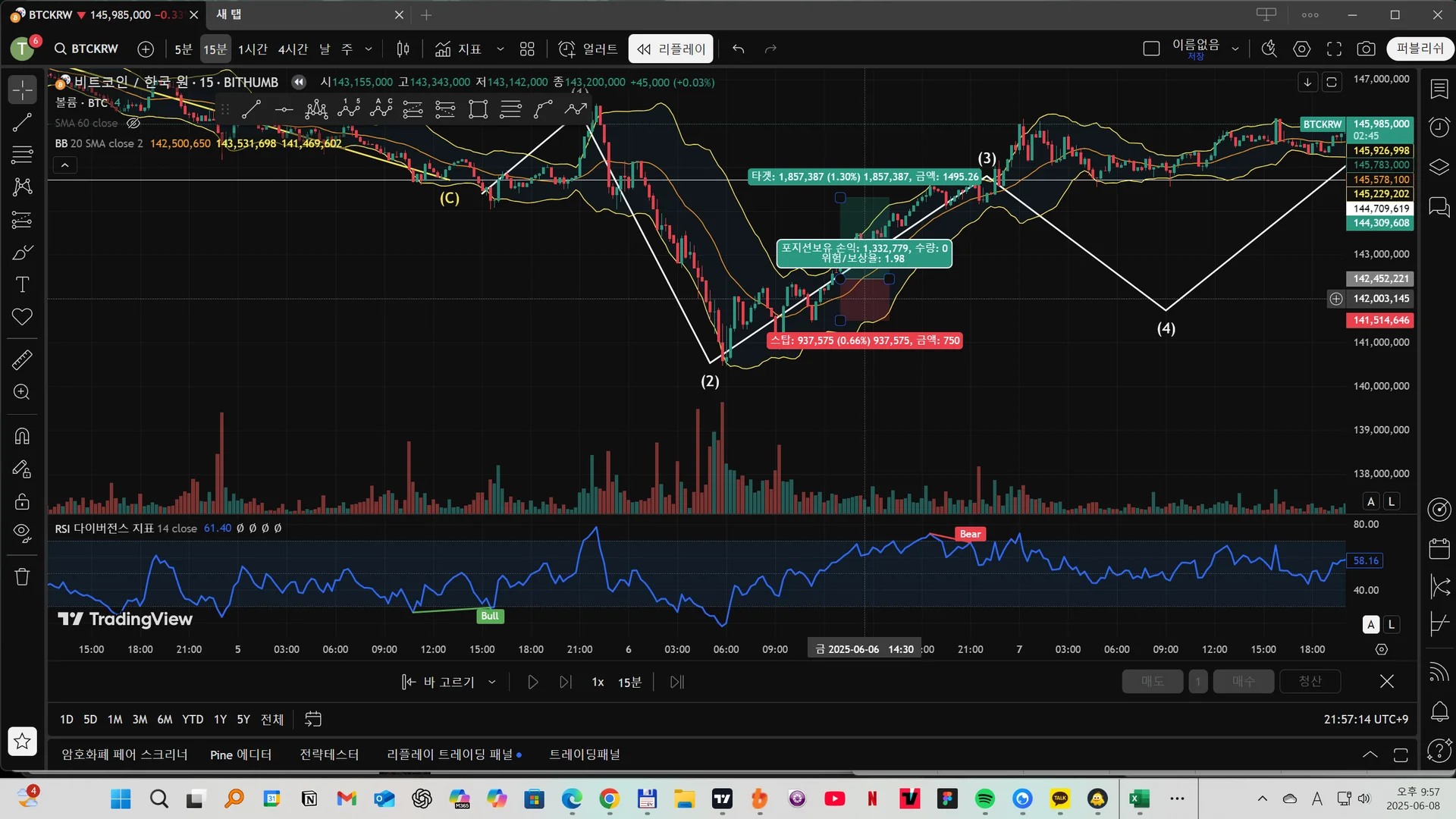This screenshot has height=819, width=1456.
Task: Toggle the lock all drawings icon
Action: tap(22, 501)
